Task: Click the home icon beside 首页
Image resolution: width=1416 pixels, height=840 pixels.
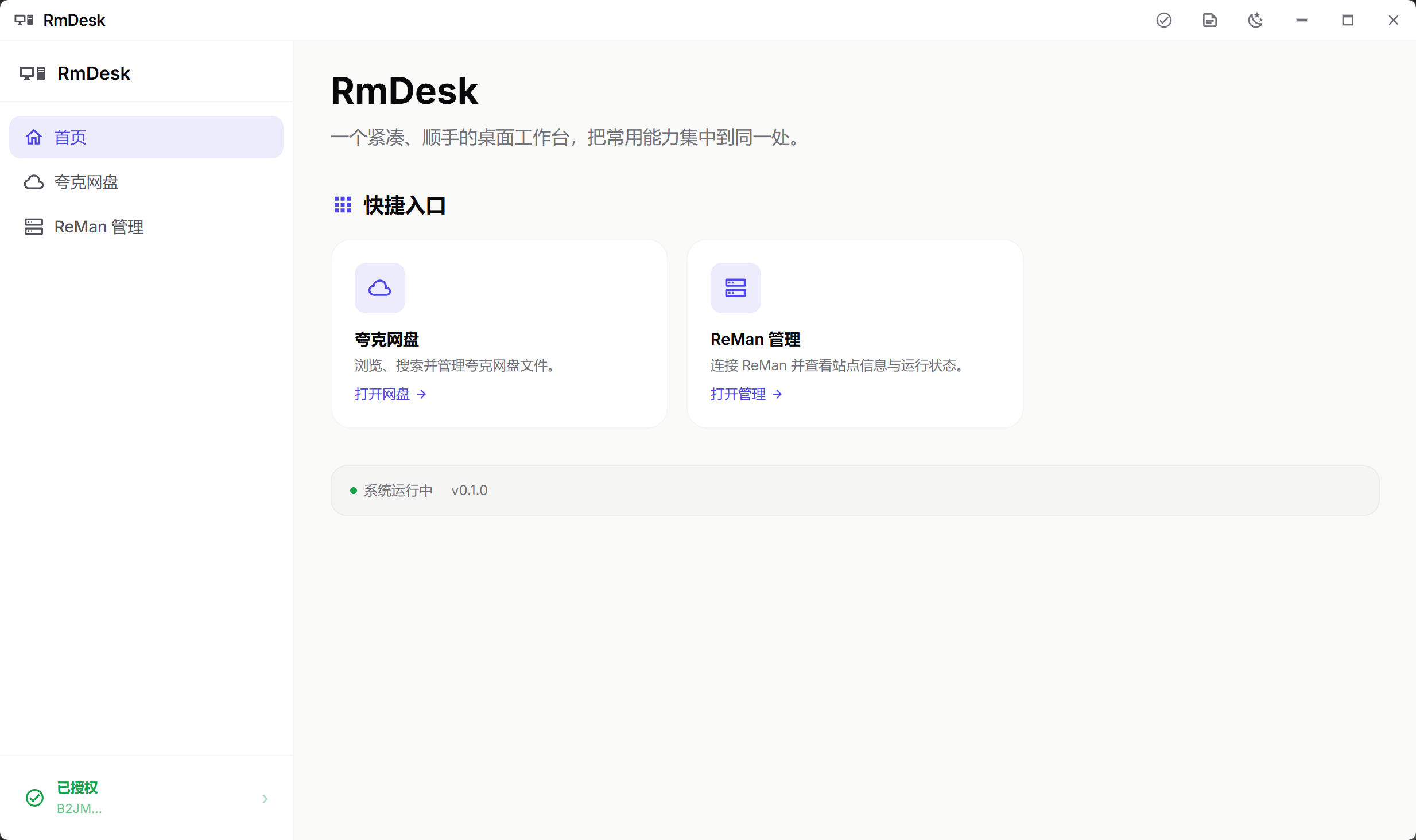Action: [34, 137]
